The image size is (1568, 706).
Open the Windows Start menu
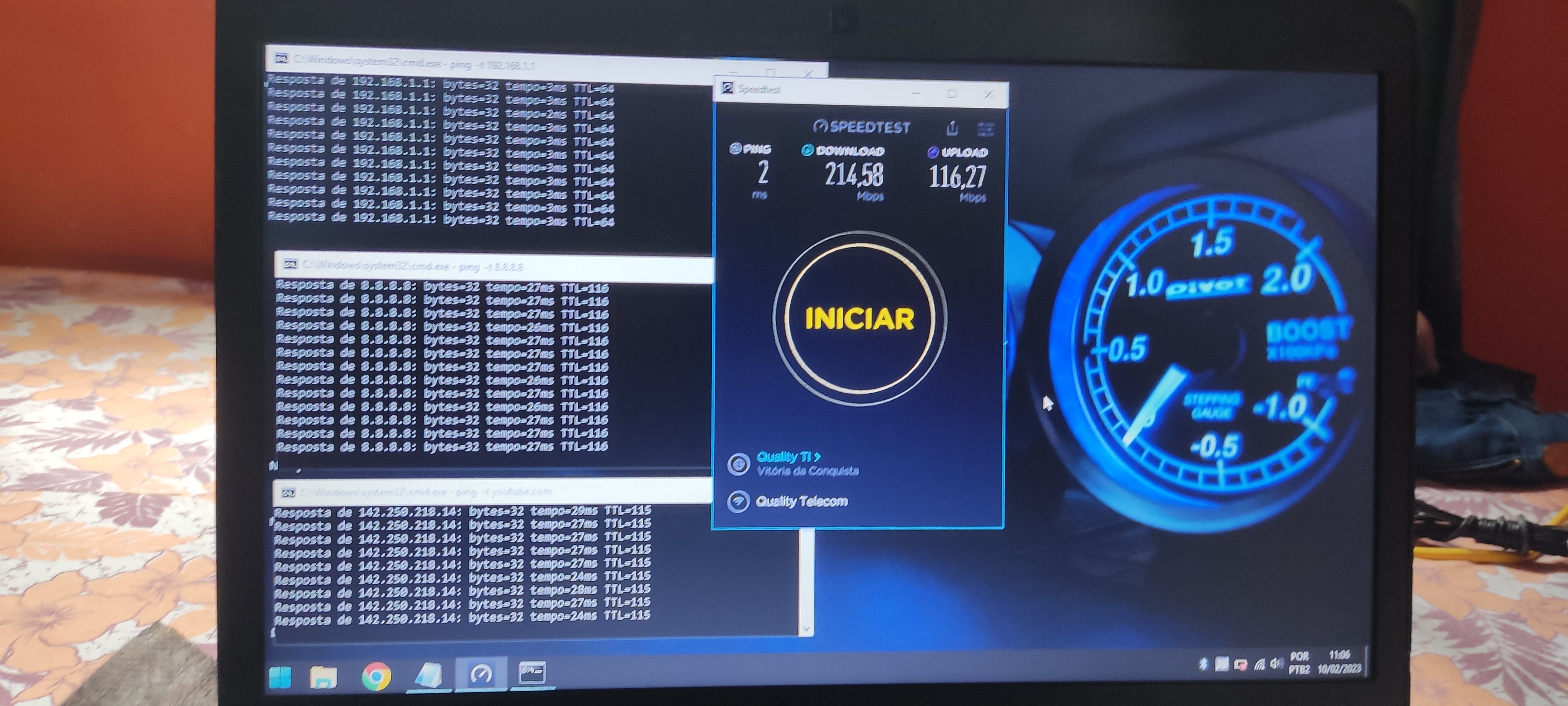(x=280, y=677)
